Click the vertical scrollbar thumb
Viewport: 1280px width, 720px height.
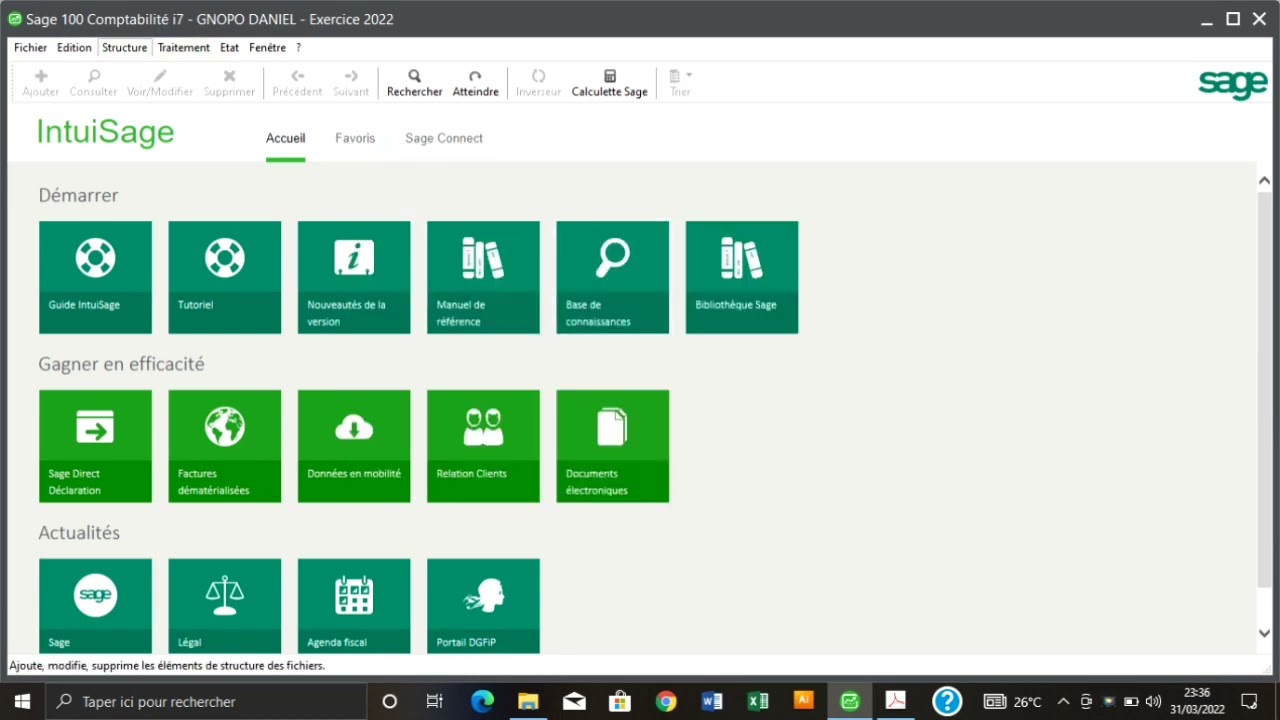(x=1264, y=390)
